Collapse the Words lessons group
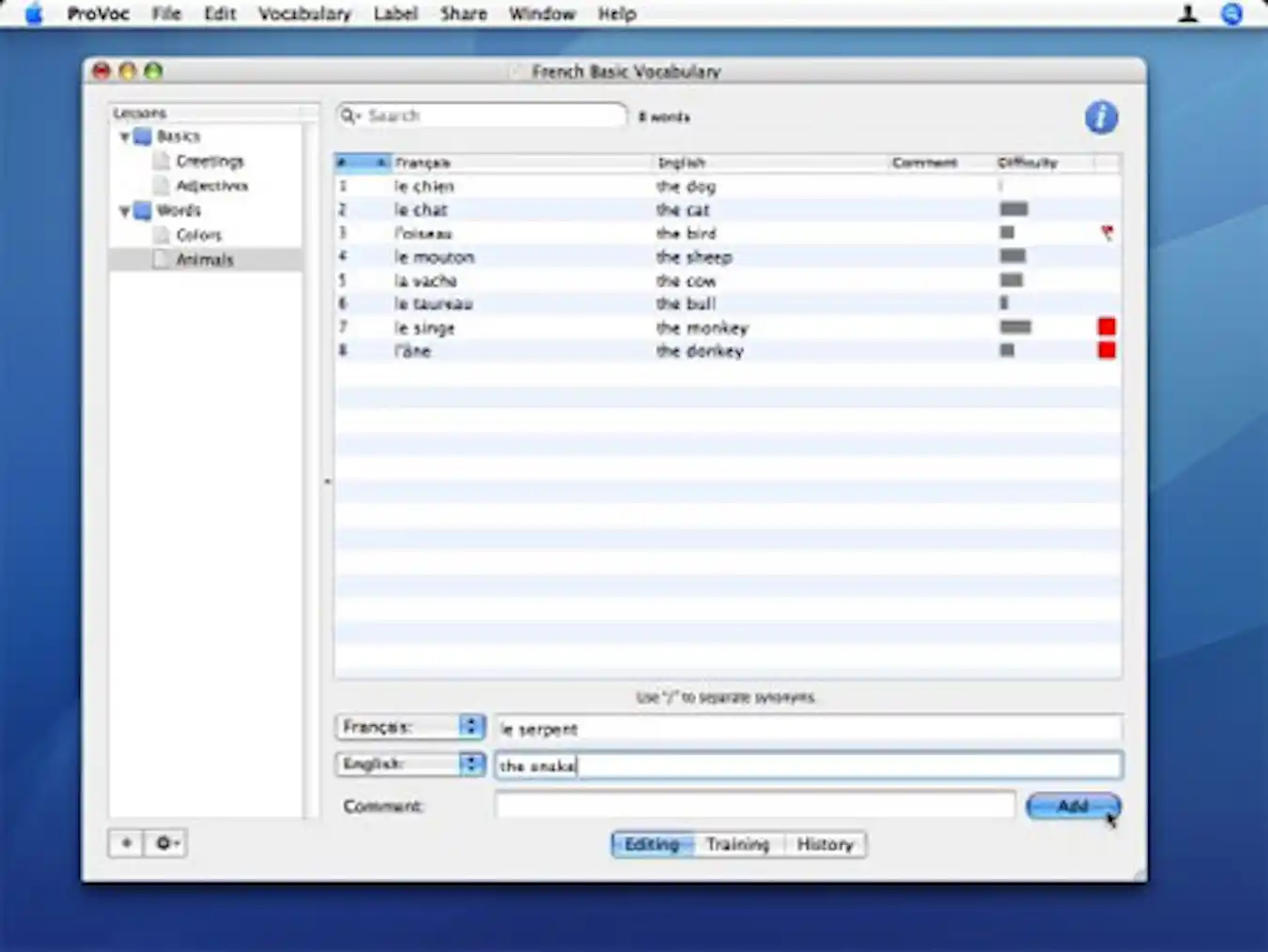Viewport: 1268px width, 952px height. 124,210
